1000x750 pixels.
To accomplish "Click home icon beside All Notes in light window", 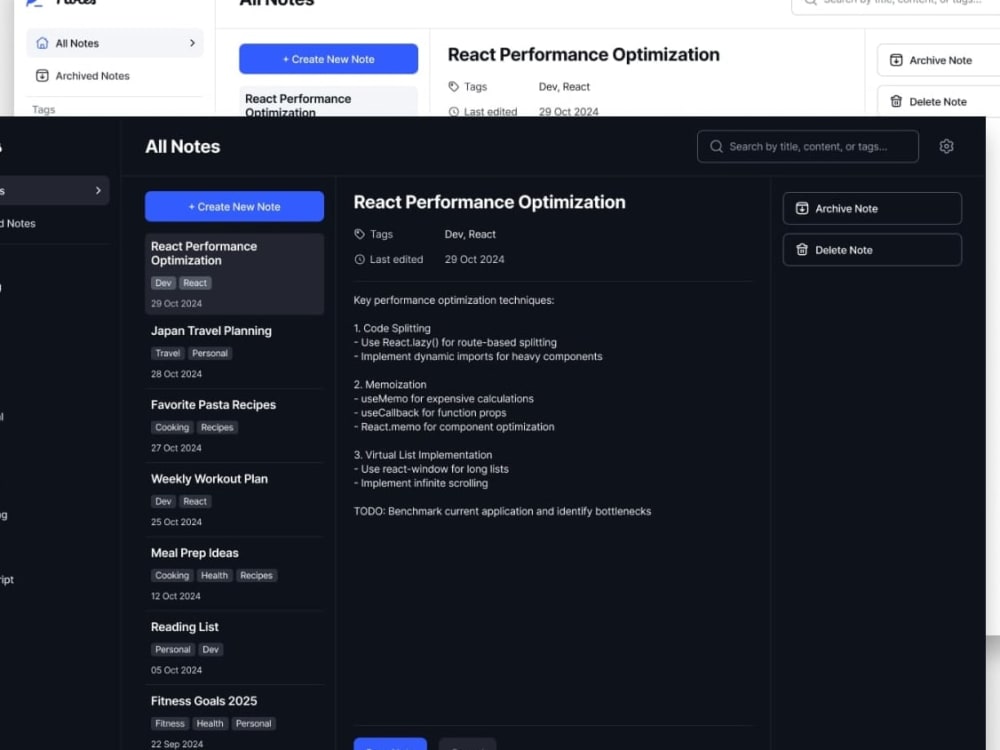I will [42, 43].
